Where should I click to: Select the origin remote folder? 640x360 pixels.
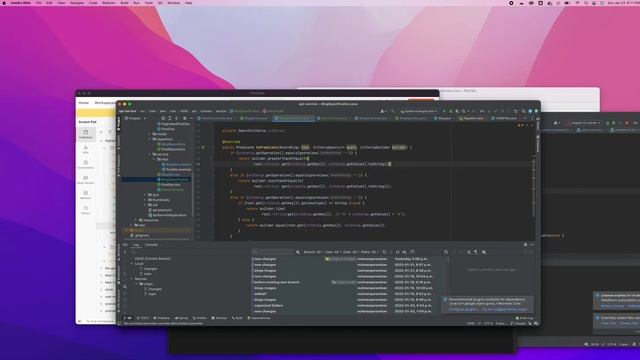coord(146,284)
